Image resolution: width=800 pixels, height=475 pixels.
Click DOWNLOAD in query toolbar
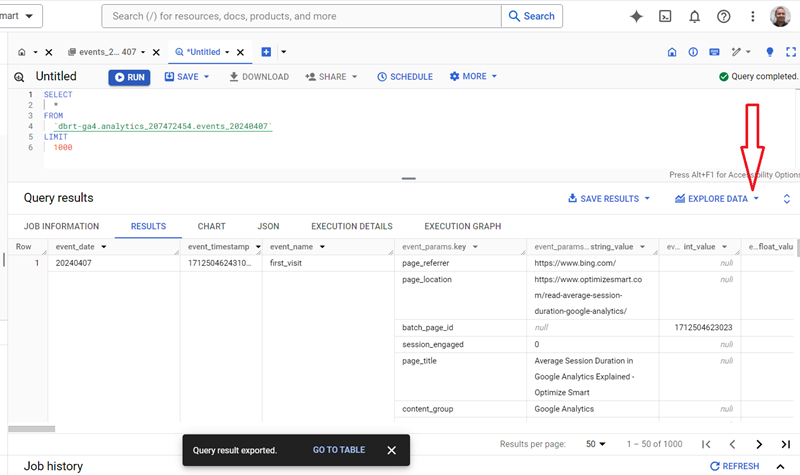pyautogui.click(x=259, y=77)
